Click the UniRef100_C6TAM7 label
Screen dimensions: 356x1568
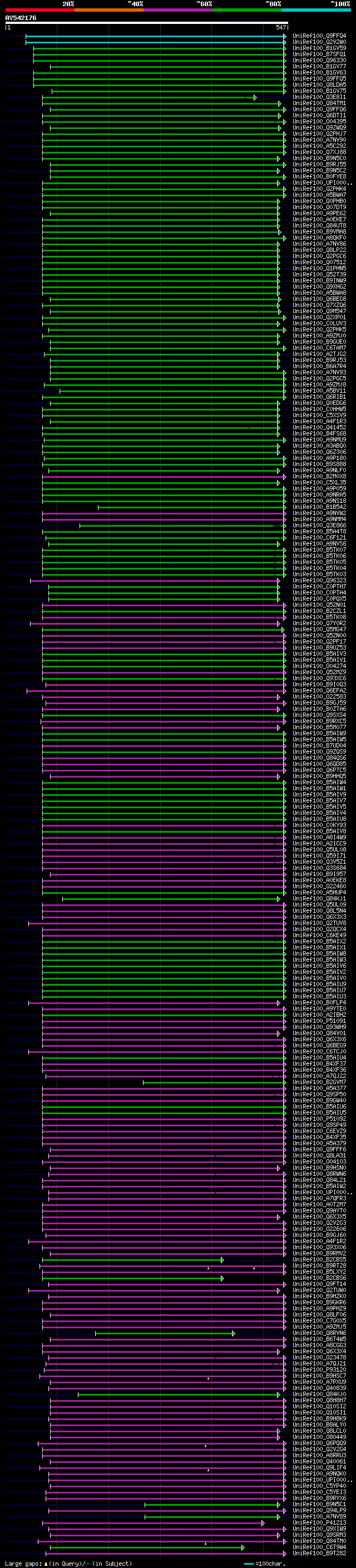click(319, 348)
